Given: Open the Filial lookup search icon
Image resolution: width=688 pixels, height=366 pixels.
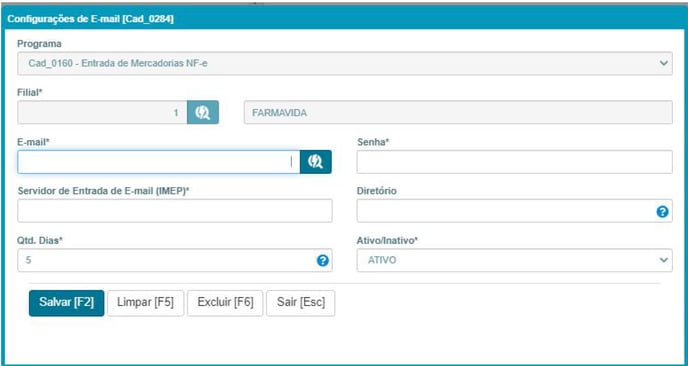Looking at the screenshot, I should coord(203,112).
